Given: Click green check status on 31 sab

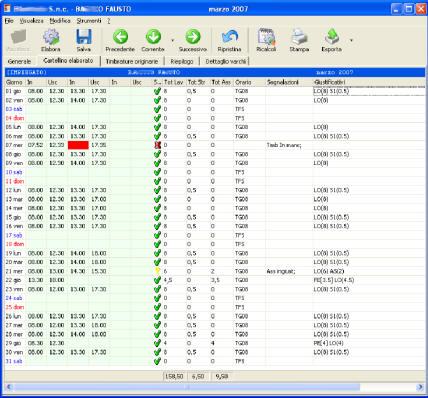Looking at the screenshot, I should pos(158,361).
